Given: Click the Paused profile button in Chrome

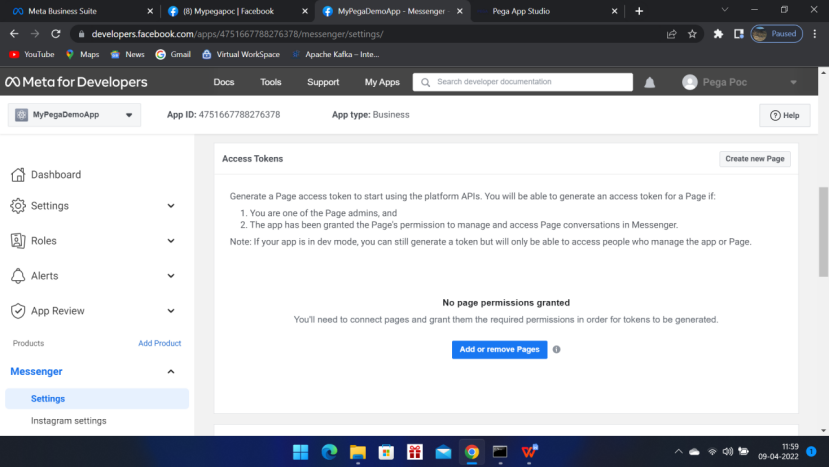Looking at the screenshot, I should click(x=777, y=34).
